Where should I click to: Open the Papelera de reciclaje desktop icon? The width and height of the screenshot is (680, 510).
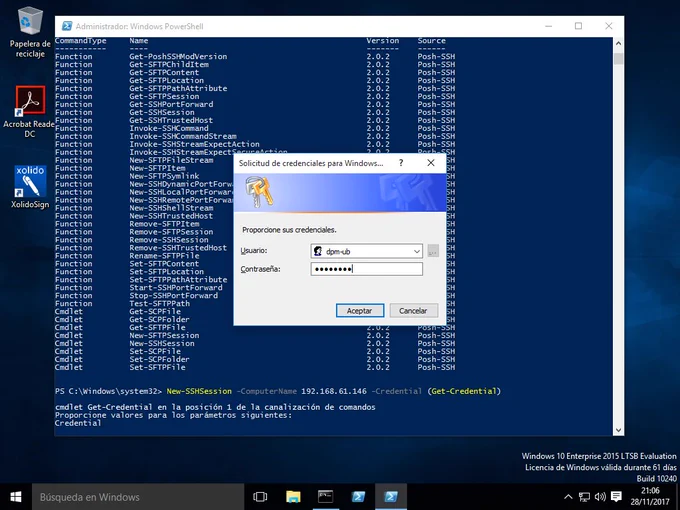(30, 33)
